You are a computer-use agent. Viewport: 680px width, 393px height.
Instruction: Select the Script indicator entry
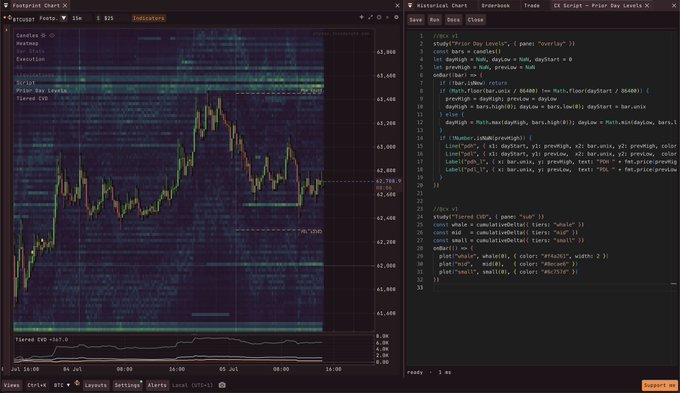pos(26,82)
